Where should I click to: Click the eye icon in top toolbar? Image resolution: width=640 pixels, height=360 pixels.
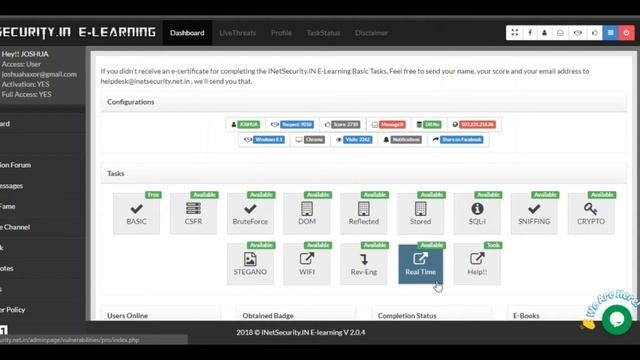point(578,33)
